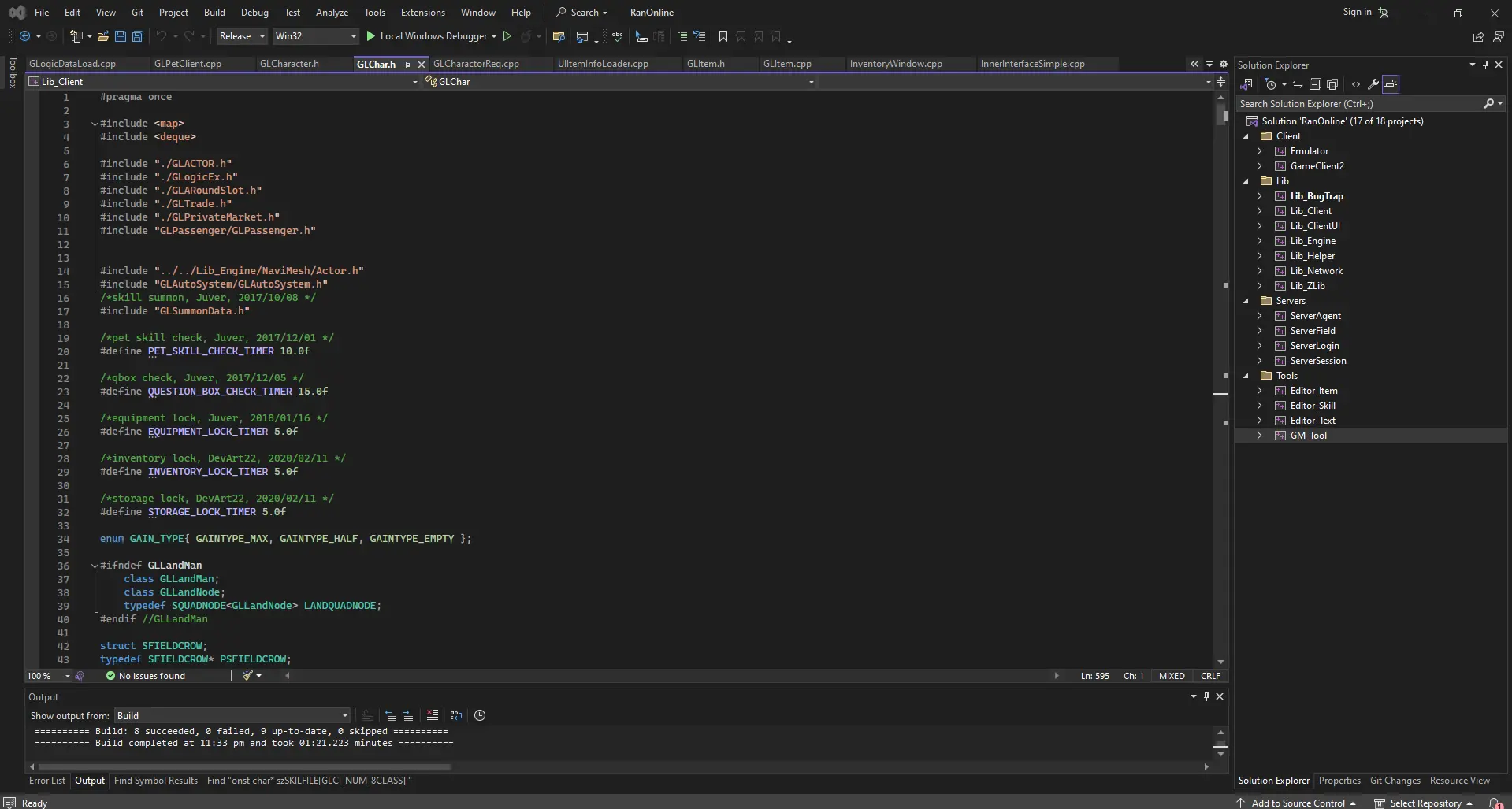Viewport: 1512px width, 809px height.
Task: Click View Code icon in Solution Explorer
Action: tap(1355, 84)
